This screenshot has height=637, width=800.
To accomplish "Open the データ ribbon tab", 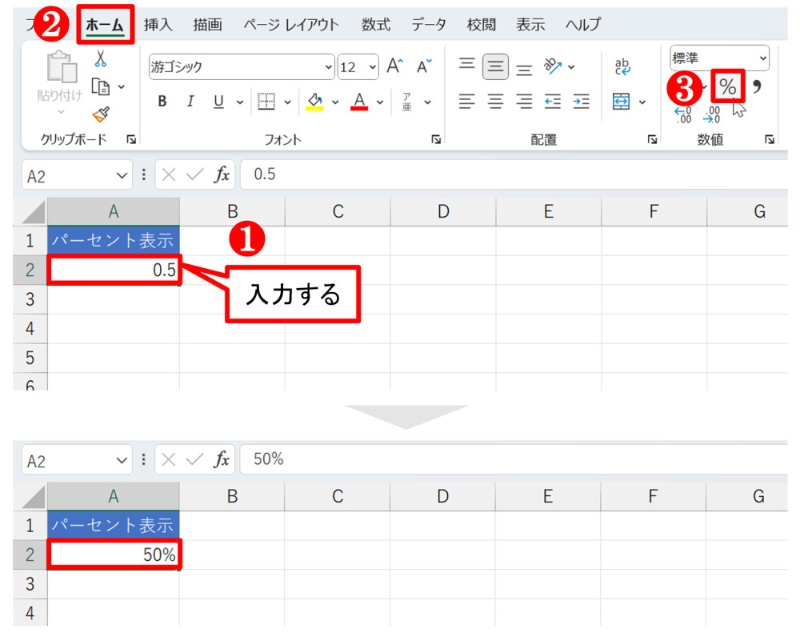I will [428, 25].
